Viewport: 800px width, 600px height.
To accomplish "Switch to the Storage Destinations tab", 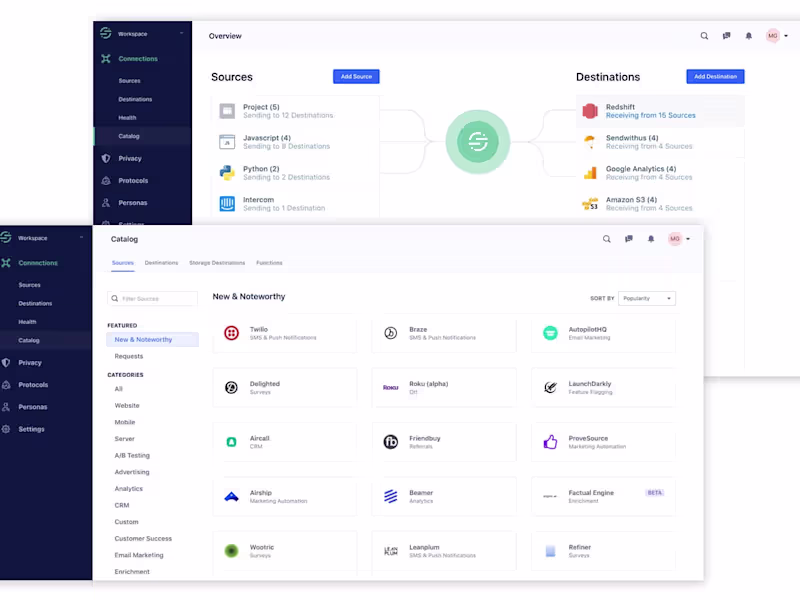I will pos(217,263).
